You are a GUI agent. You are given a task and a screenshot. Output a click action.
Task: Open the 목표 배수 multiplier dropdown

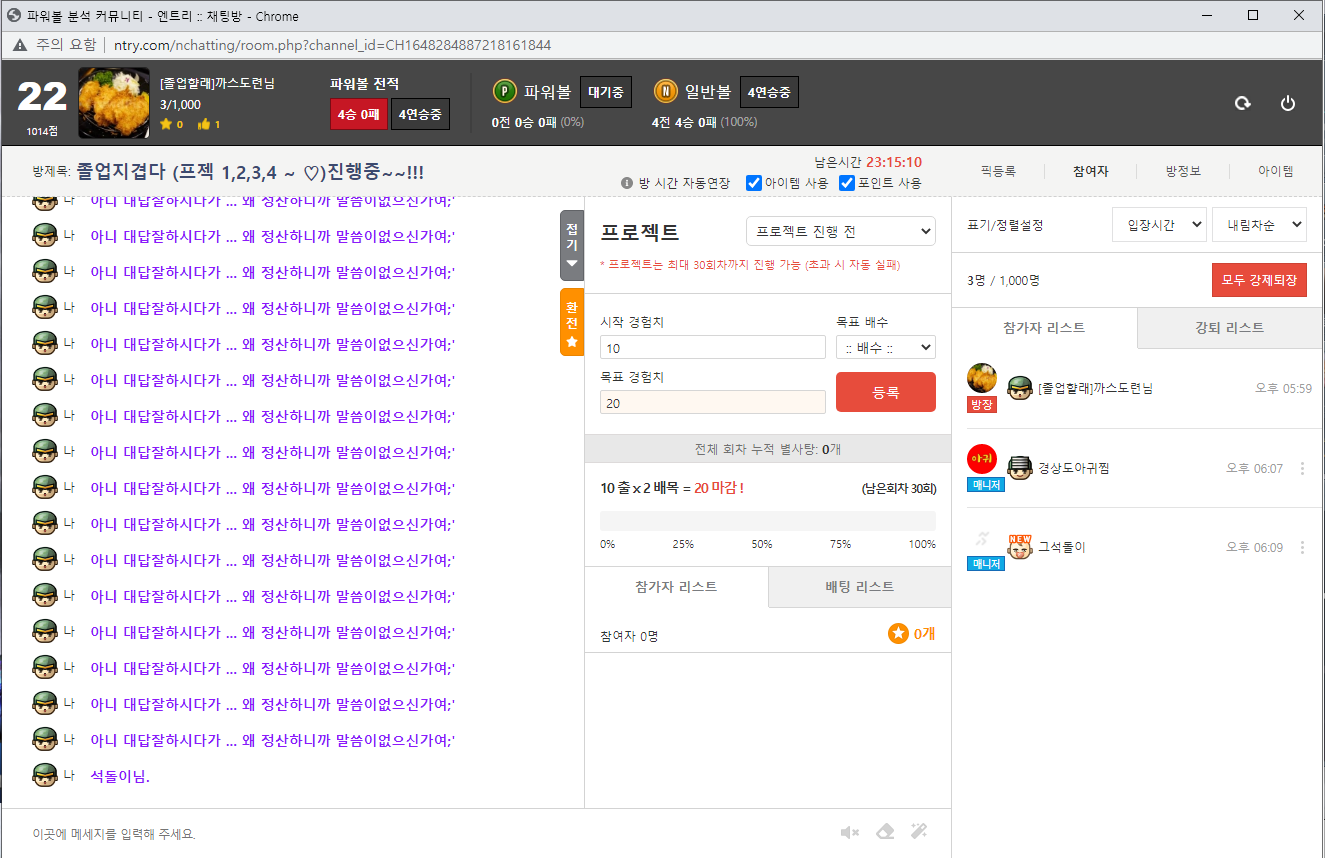click(x=885, y=347)
